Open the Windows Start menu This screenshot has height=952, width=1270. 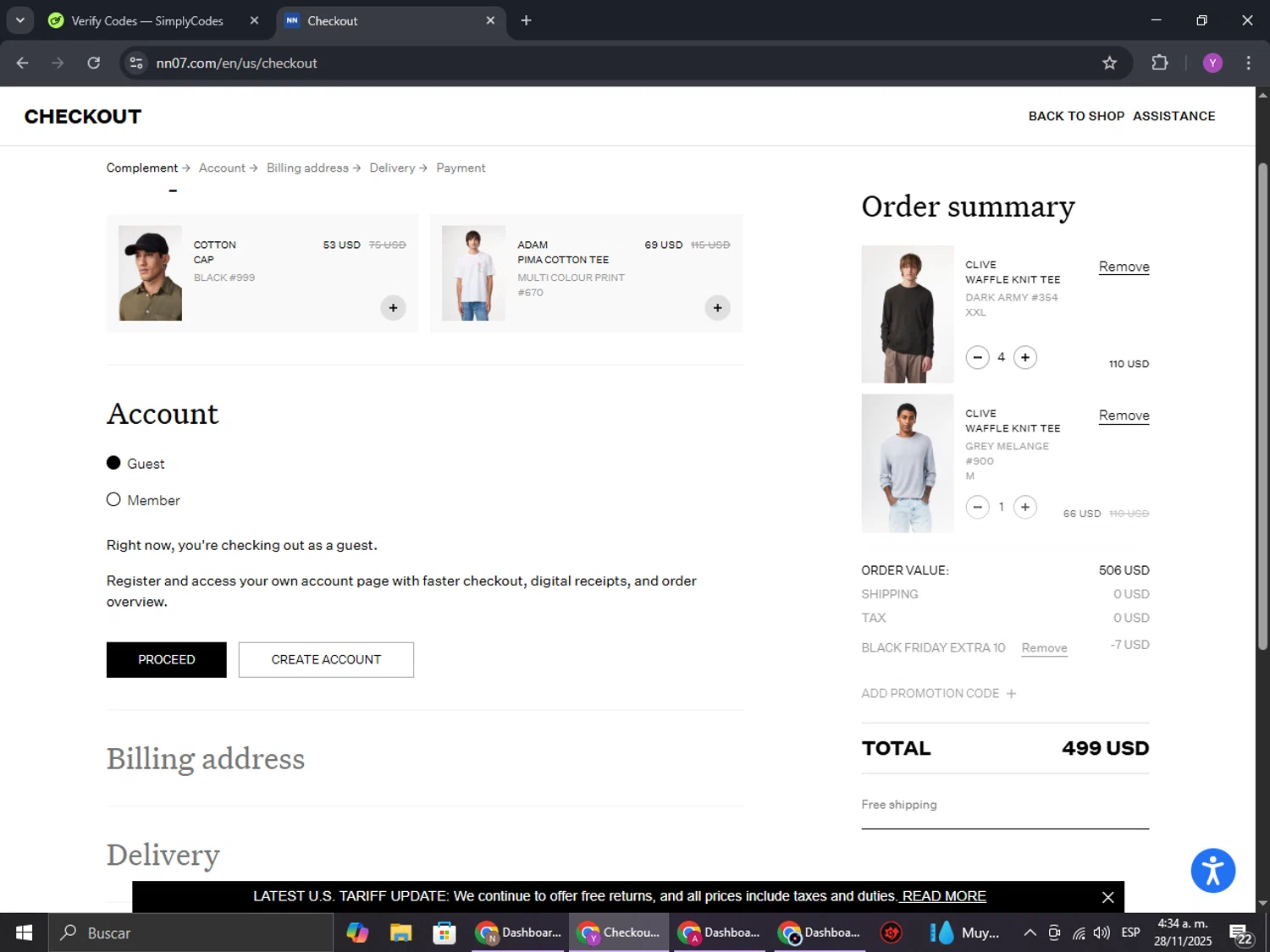[24, 933]
